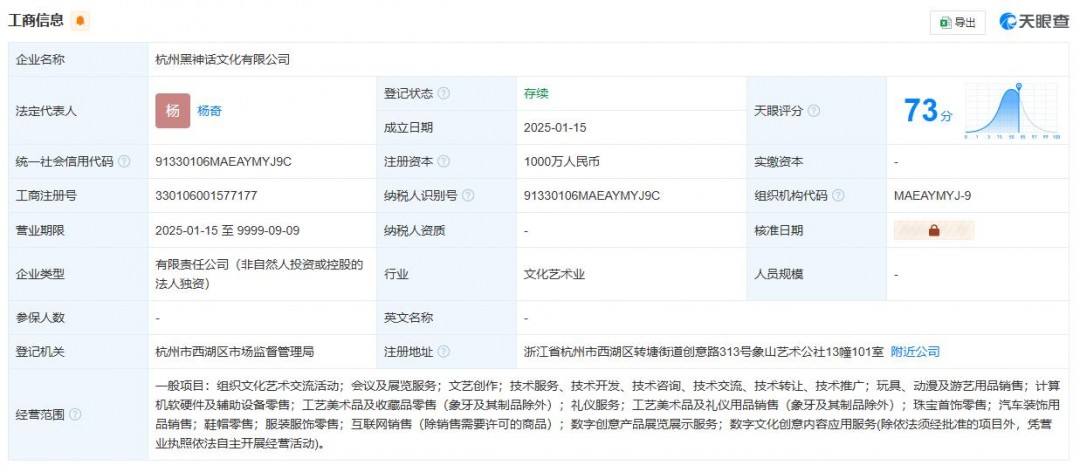Click the 参保人数 label cell
The width and height of the screenshot is (1080, 472).
tap(78, 318)
